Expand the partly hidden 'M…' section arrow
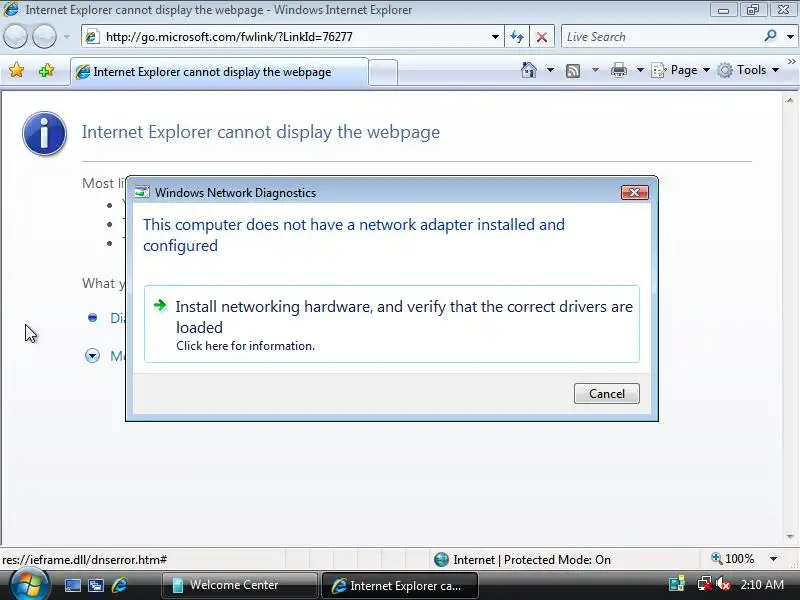The image size is (800, 600). pos(92,356)
